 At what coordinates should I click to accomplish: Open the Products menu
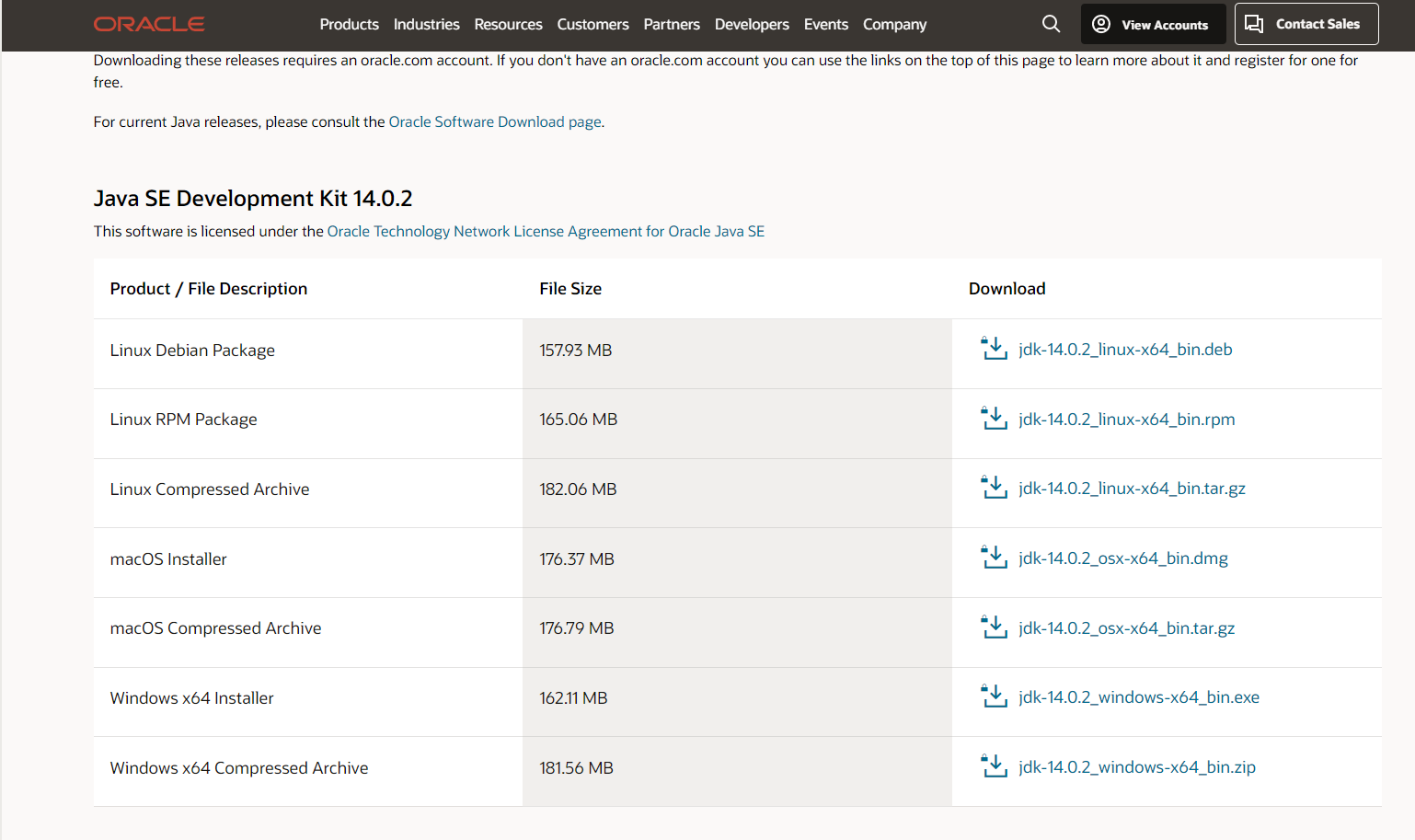tap(349, 24)
